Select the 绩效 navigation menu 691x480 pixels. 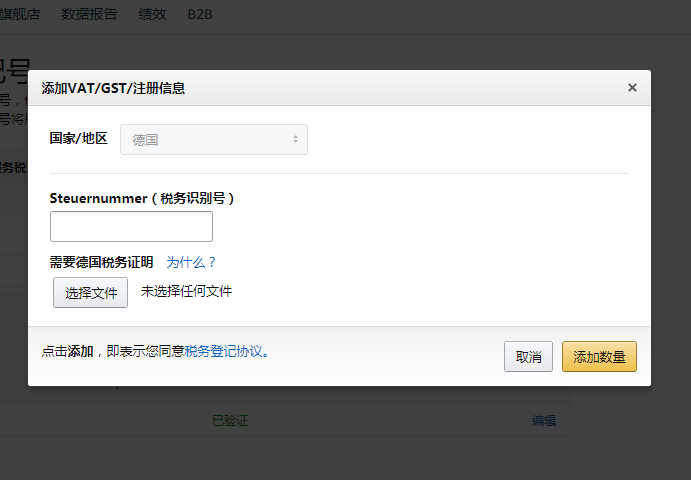coord(152,14)
